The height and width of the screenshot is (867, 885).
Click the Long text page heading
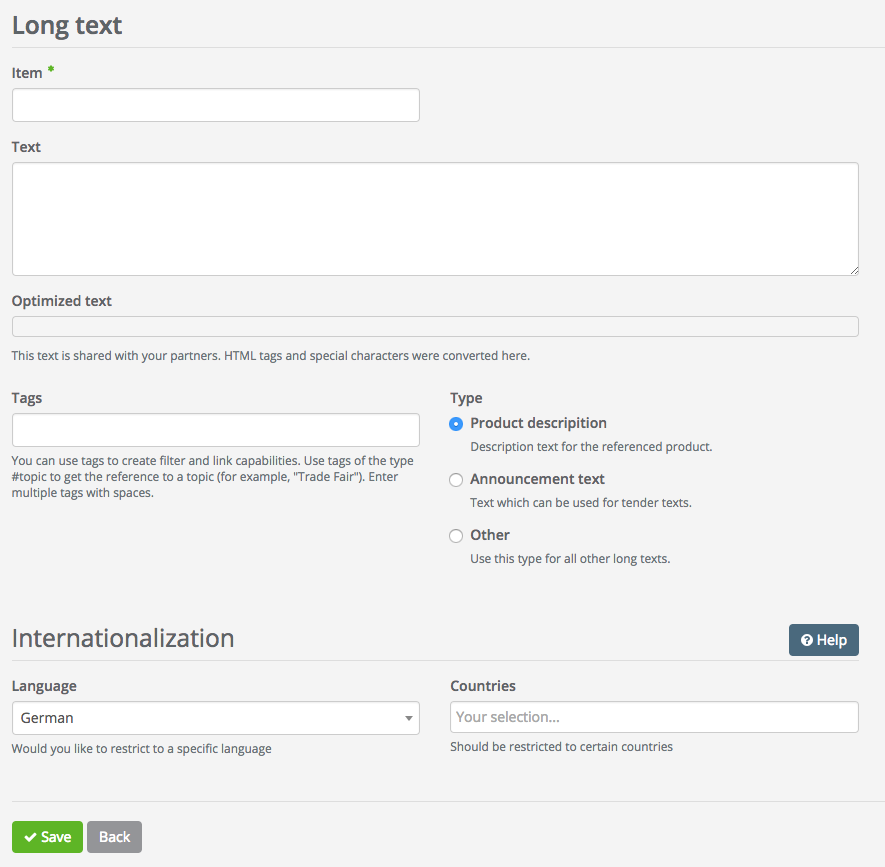coord(67,25)
